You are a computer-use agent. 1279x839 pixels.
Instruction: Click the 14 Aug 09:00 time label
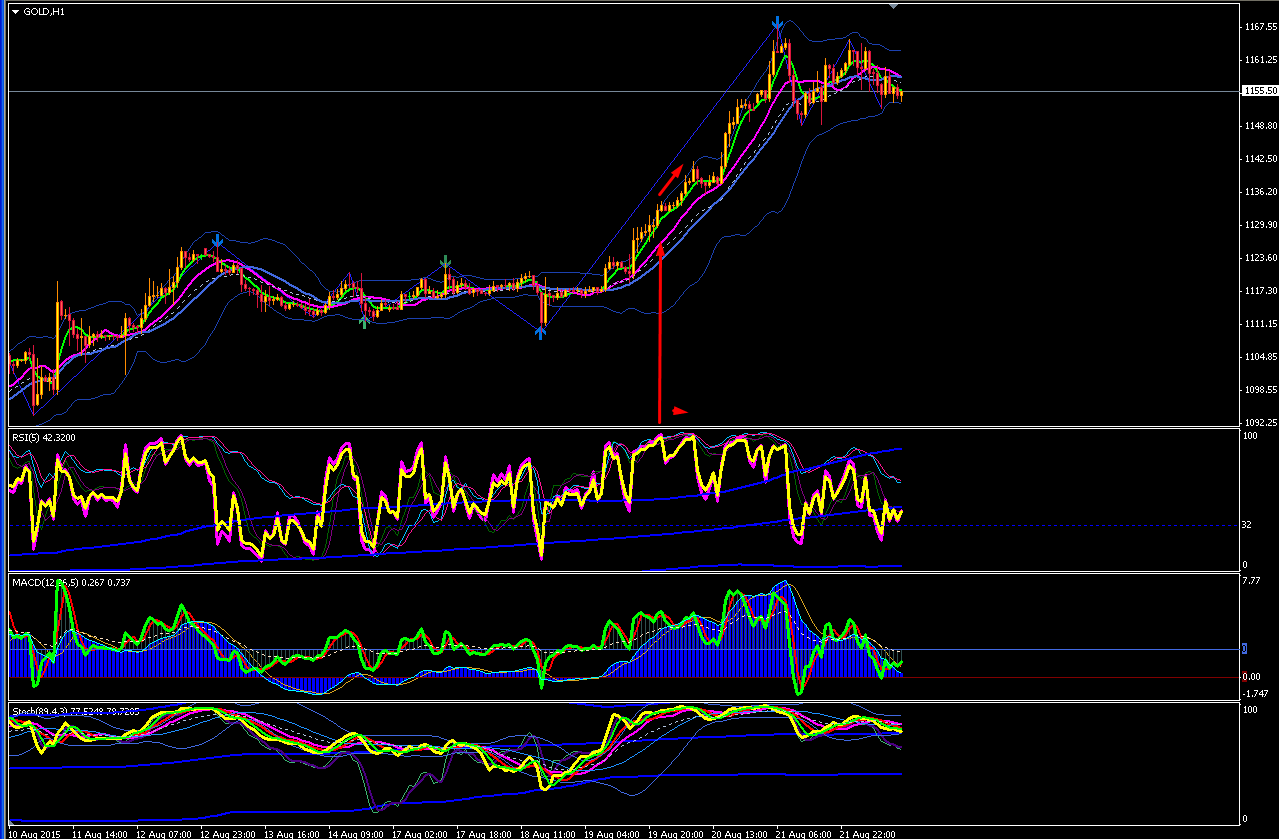click(x=355, y=833)
